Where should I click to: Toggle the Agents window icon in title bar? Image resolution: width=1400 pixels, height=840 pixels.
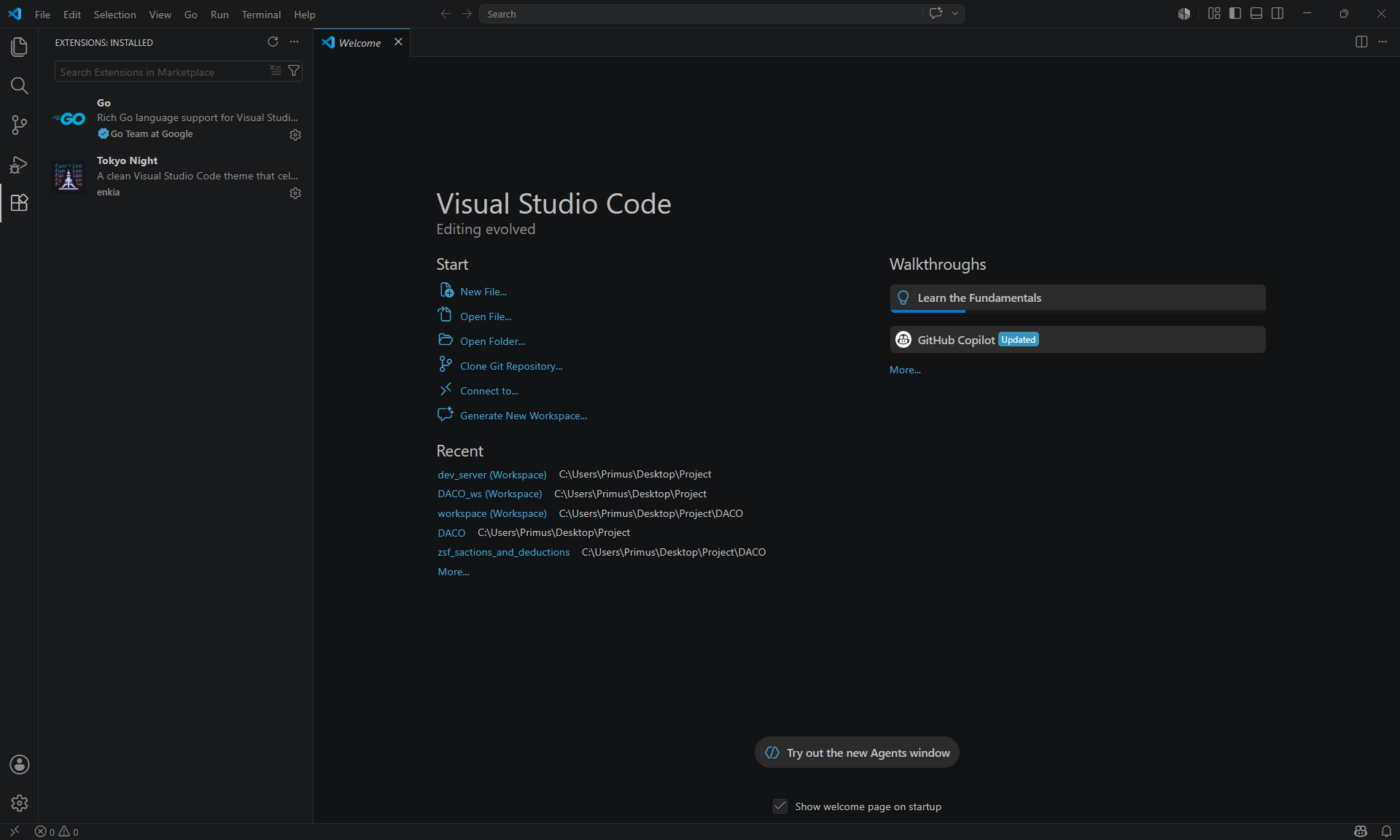click(1184, 14)
